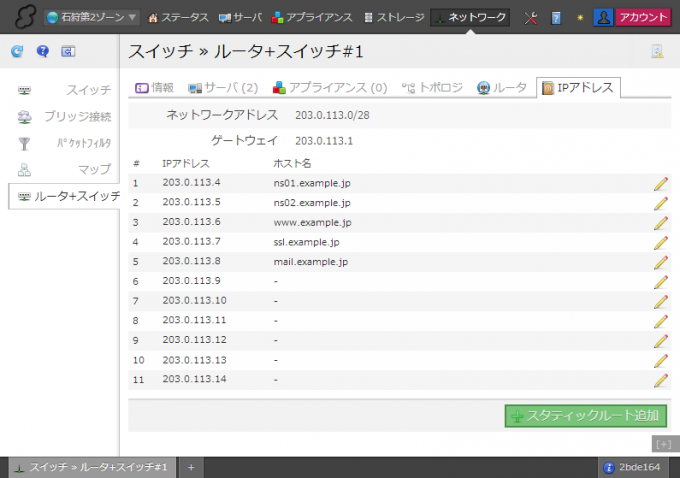Click the スタティックルート追加 button

[x=586, y=415]
